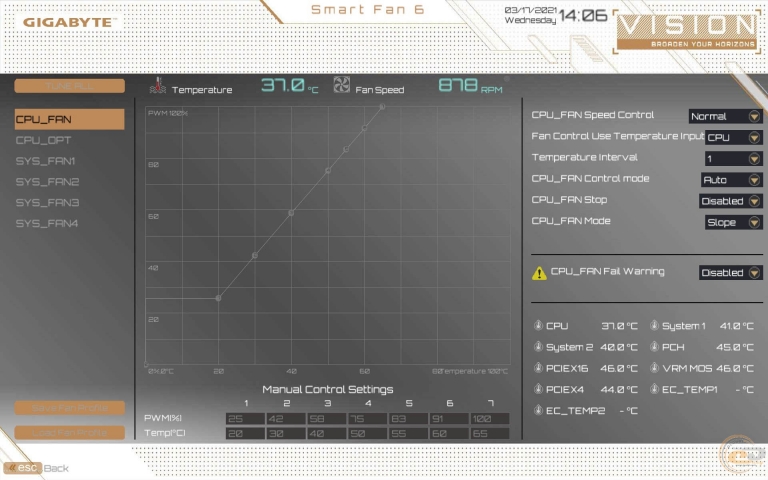Open the Temperature Interval dropdown

pos(733,159)
